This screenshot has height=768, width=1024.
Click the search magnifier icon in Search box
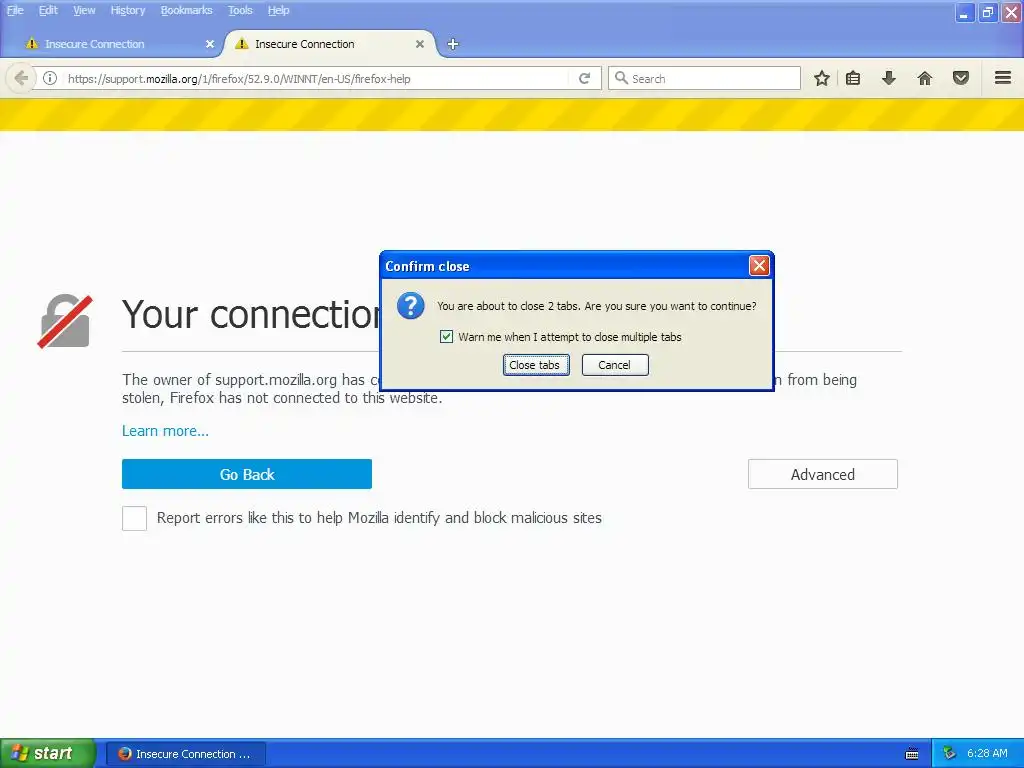click(x=621, y=78)
